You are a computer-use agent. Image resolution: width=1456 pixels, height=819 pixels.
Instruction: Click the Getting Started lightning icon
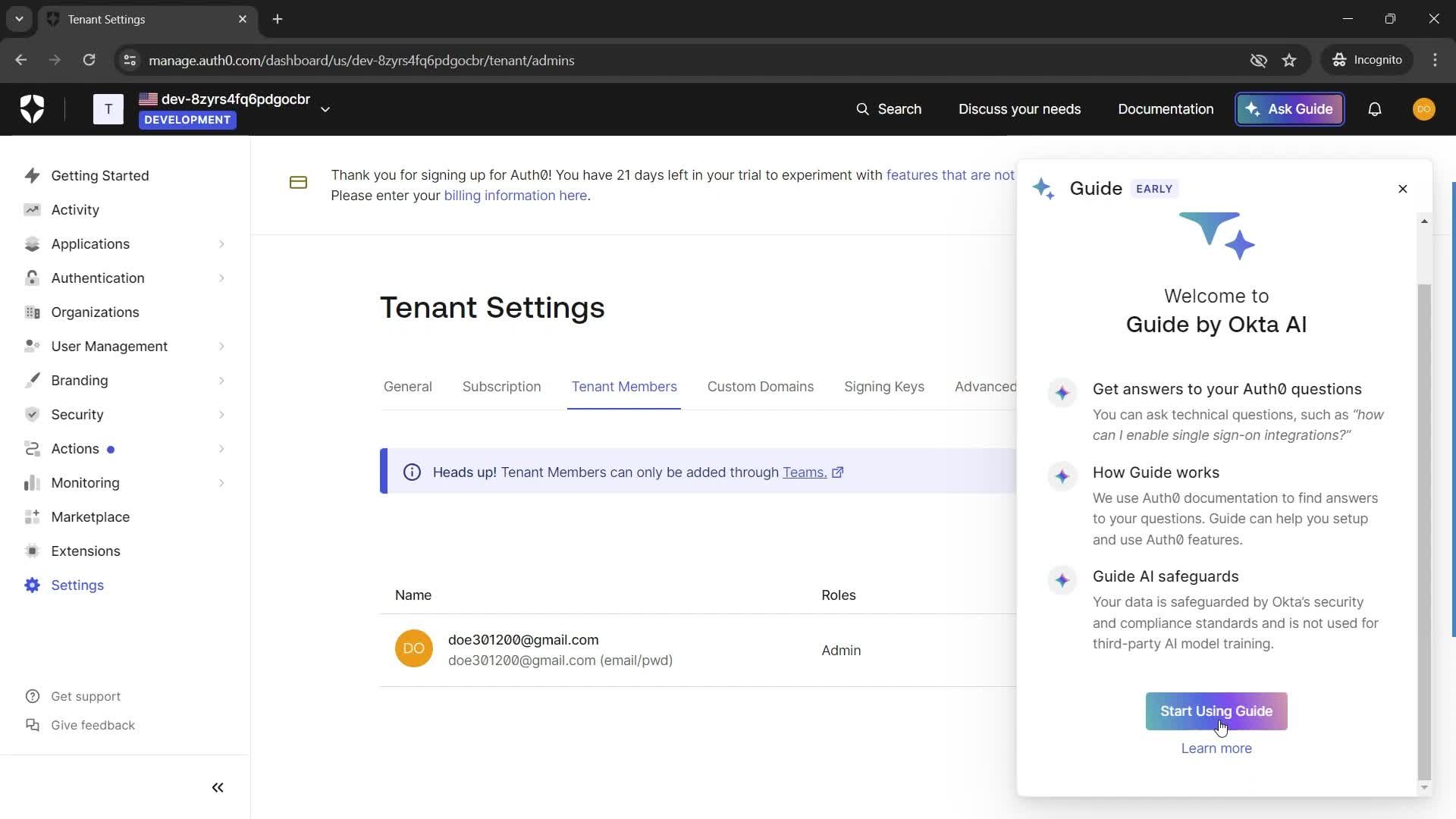(x=32, y=176)
